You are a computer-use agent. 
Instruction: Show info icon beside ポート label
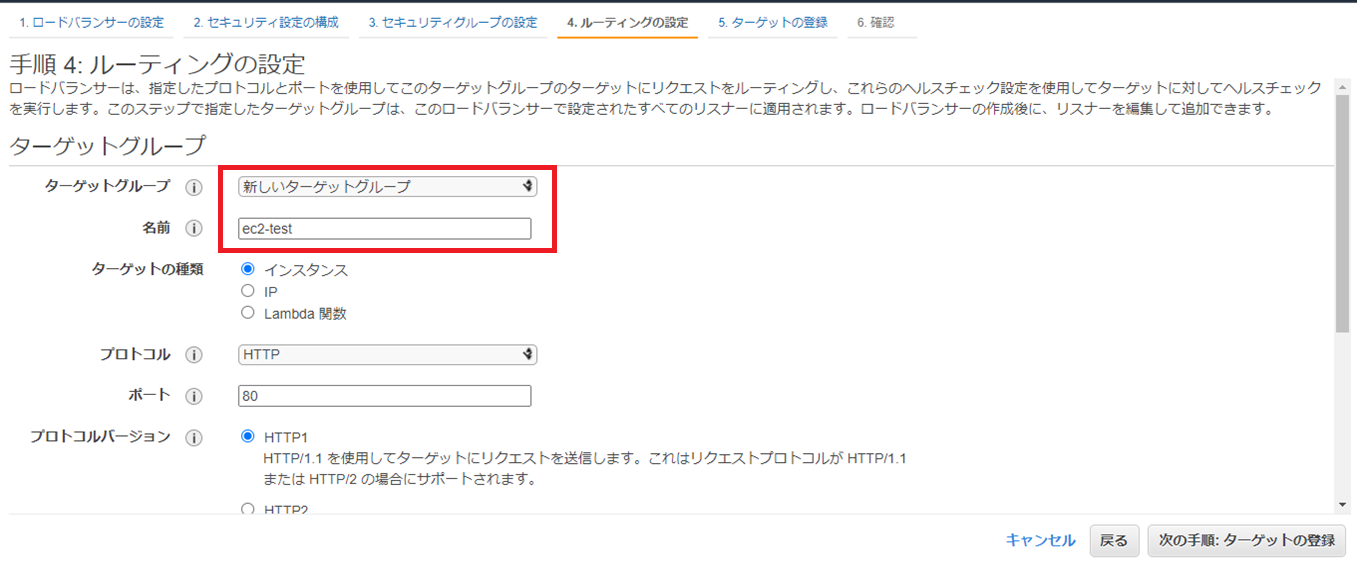pos(194,396)
